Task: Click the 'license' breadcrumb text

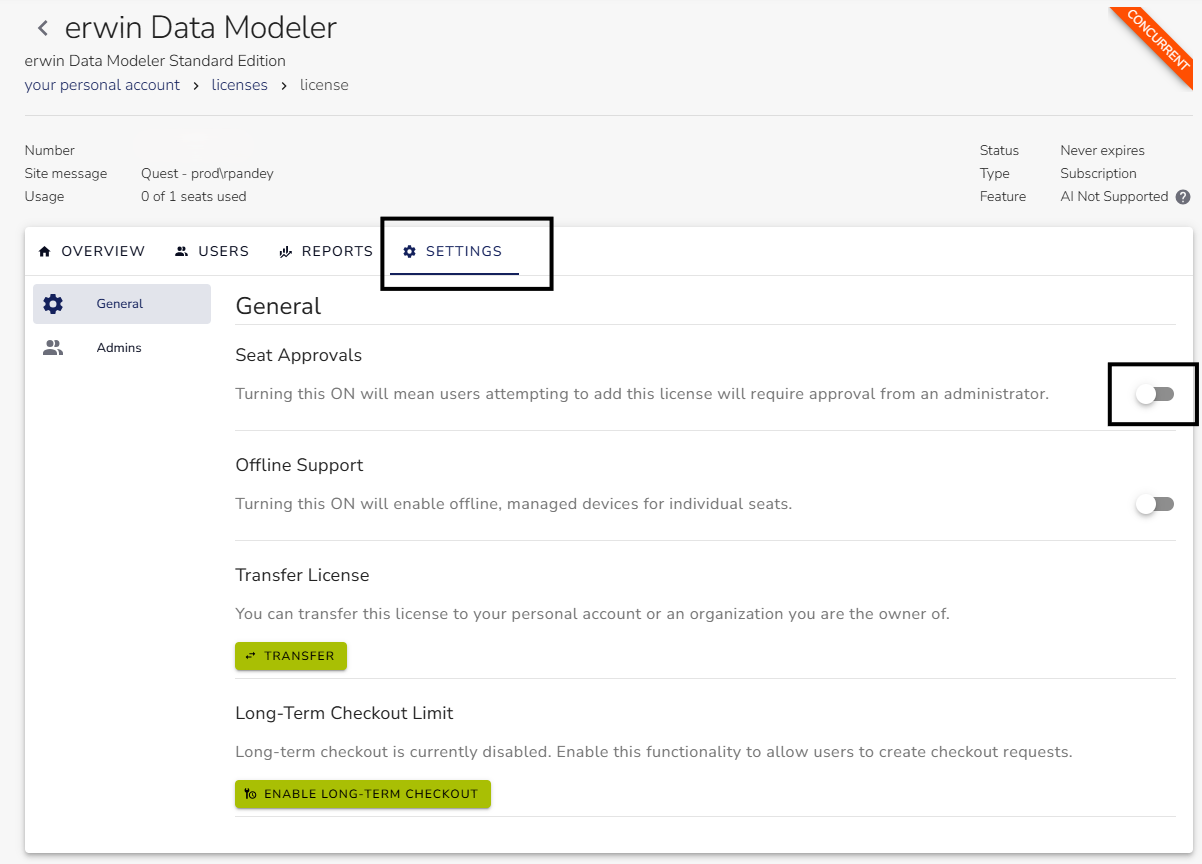Action: pyautogui.click(x=324, y=85)
